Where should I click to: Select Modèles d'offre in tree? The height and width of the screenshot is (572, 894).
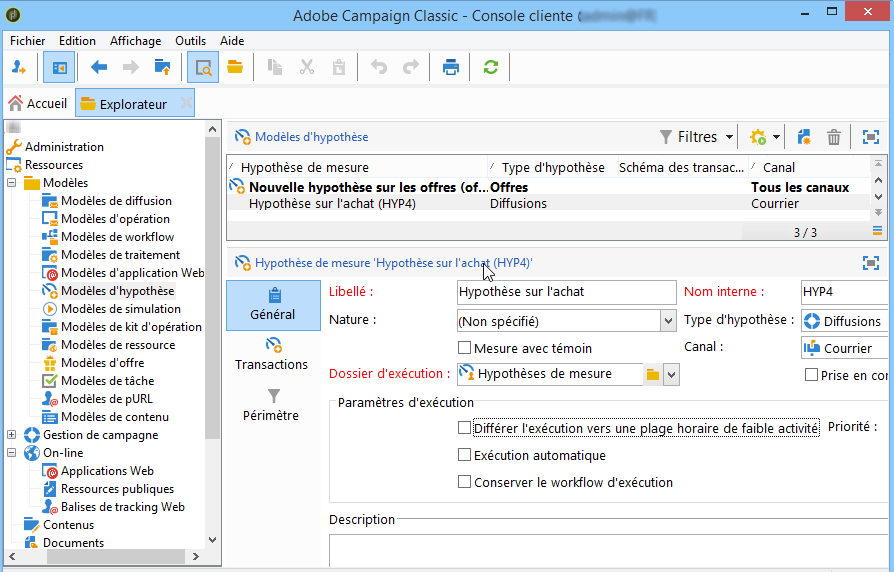point(103,363)
